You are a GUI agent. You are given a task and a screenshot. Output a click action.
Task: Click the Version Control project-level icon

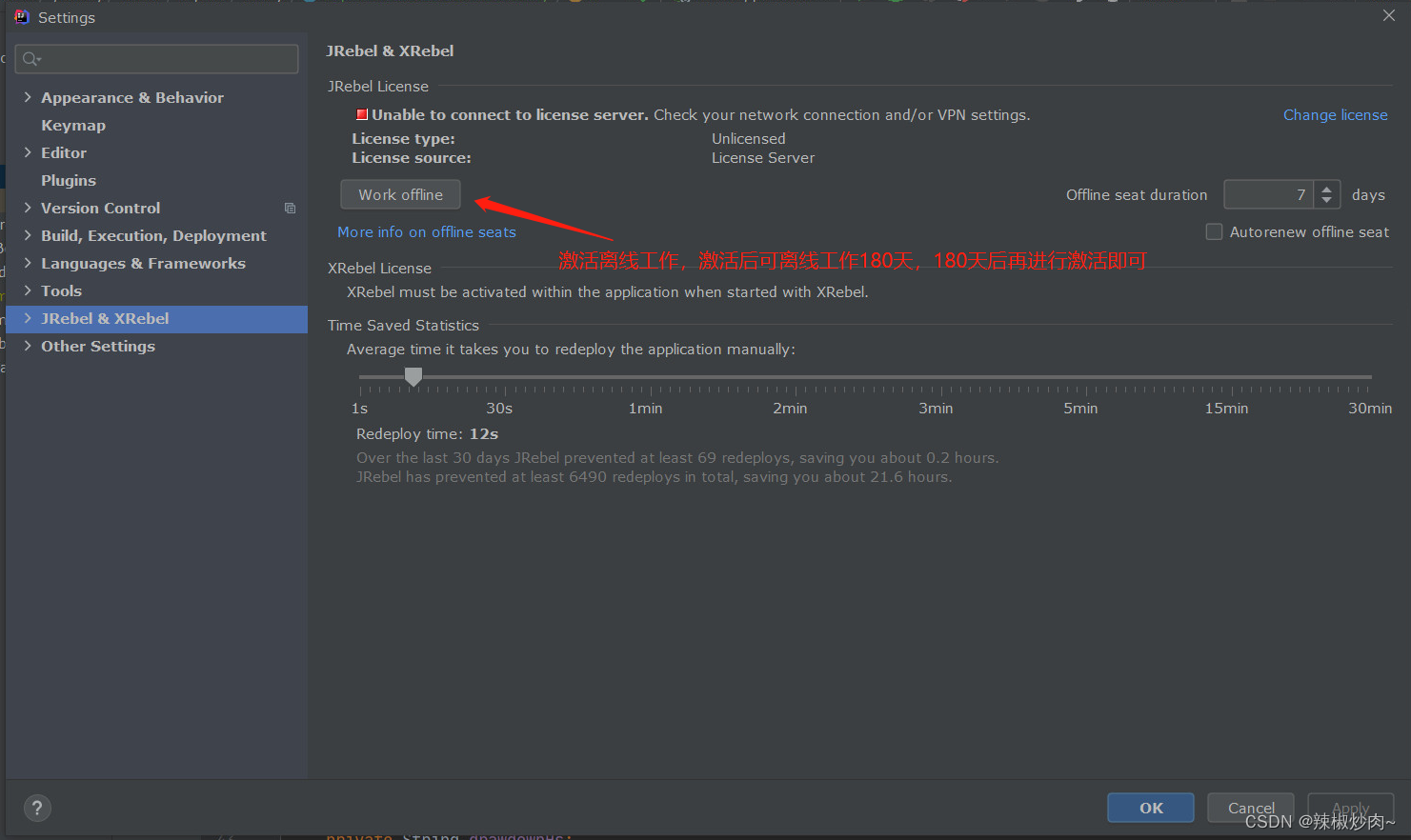pos(291,209)
